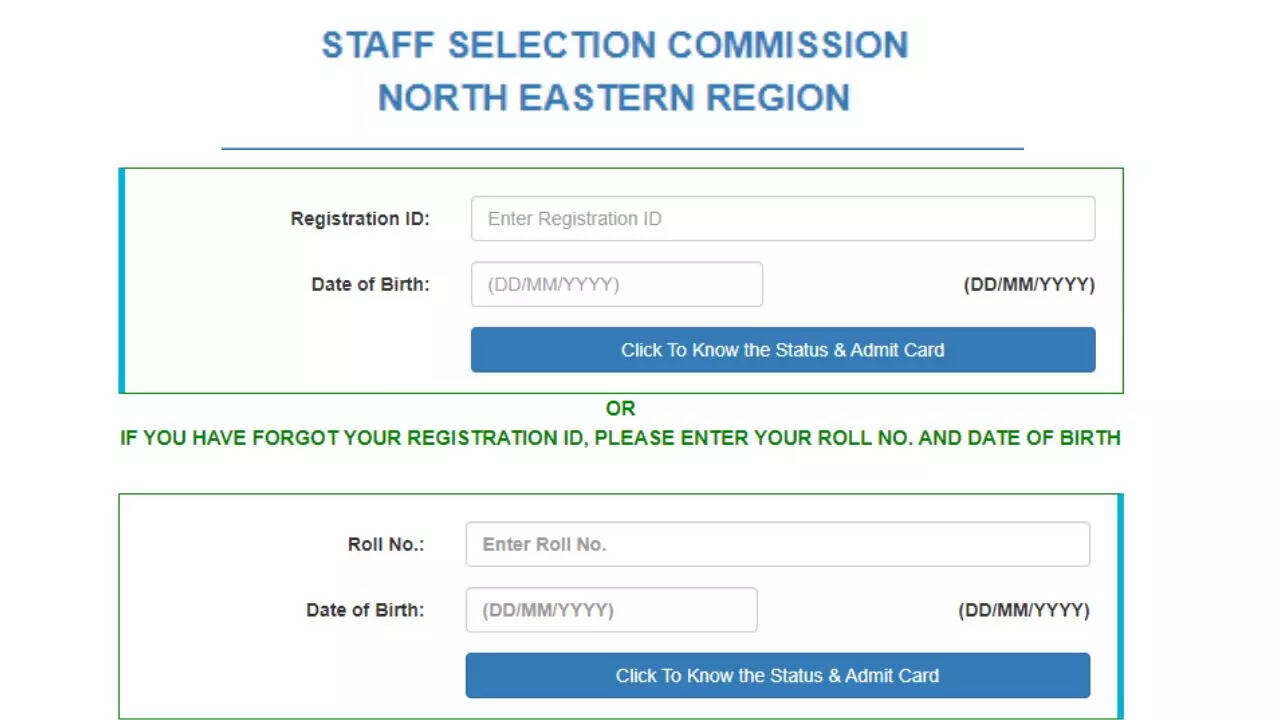Click the bold (DD/MM/YYYY) hint in Registration form
The width and height of the screenshot is (1280, 720).
pyautogui.click(x=1029, y=285)
